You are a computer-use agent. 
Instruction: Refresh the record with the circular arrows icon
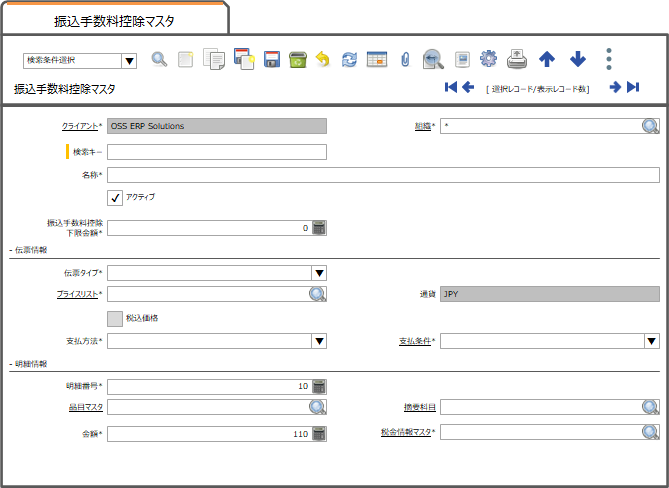point(349,59)
